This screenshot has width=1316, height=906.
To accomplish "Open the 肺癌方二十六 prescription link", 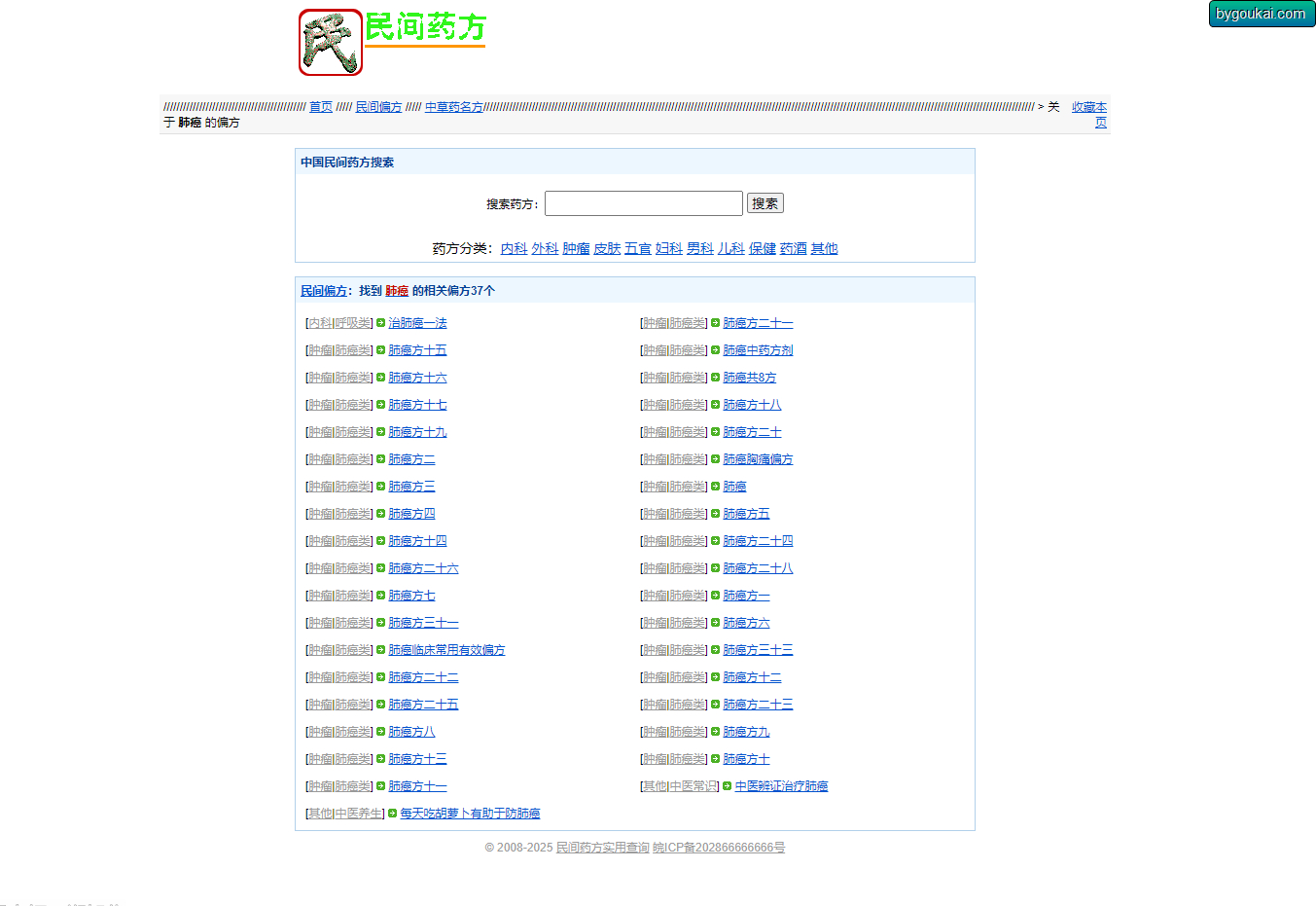I will 423,568.
